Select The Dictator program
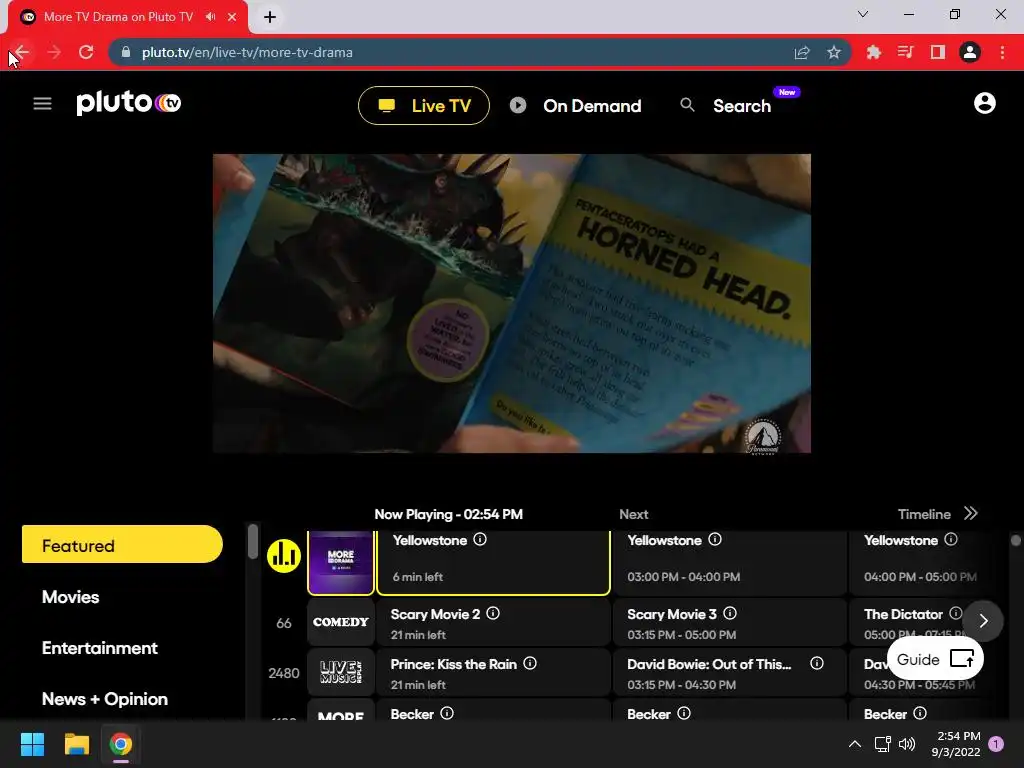1024x768 pixels. [x=914, y=622]
